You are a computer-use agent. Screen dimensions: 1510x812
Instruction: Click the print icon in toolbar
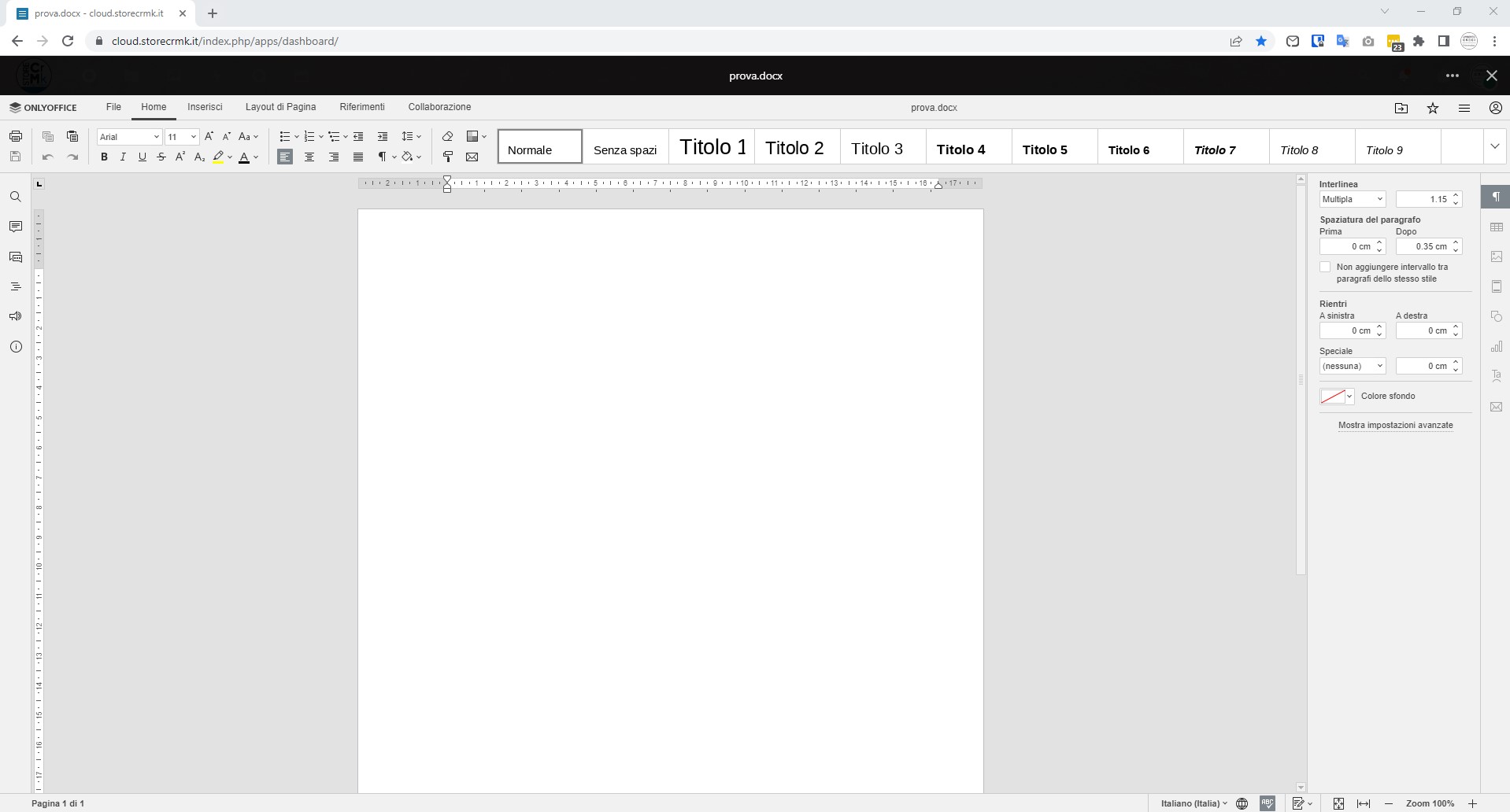click(x=15, y=136)
